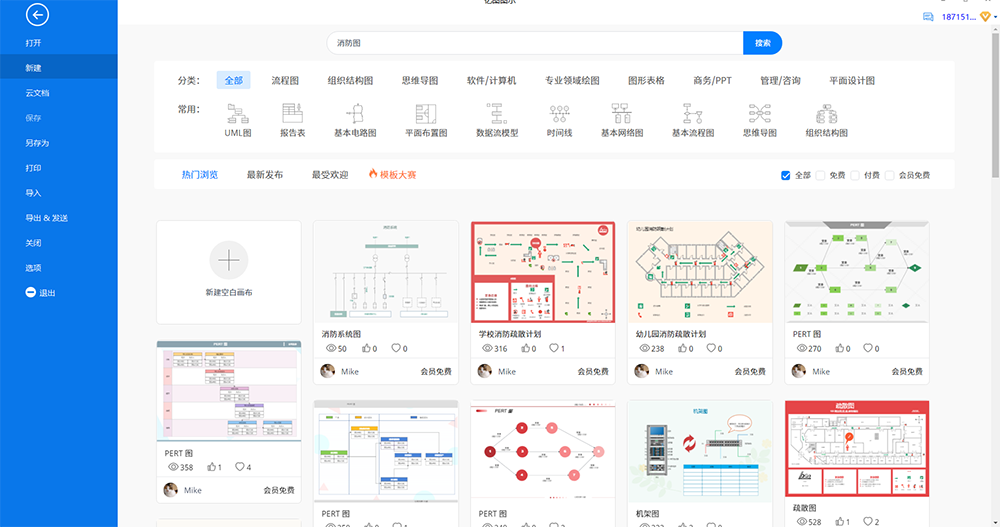Switch to the 最受欢迎 tab
This screenshot has width=1000, height=527.
click(x=330, y=175)
